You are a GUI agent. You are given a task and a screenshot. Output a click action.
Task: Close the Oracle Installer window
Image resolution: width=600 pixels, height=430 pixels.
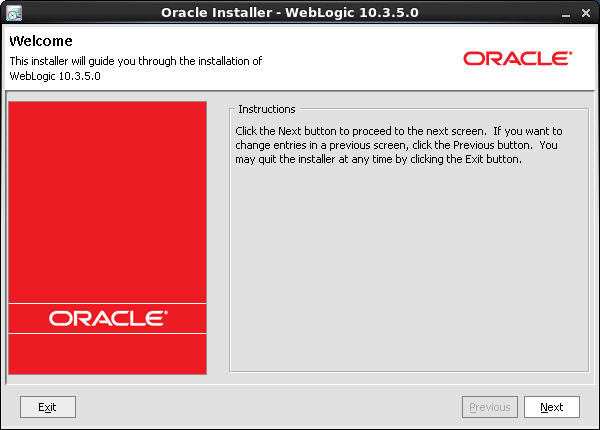tap(586, 13)
